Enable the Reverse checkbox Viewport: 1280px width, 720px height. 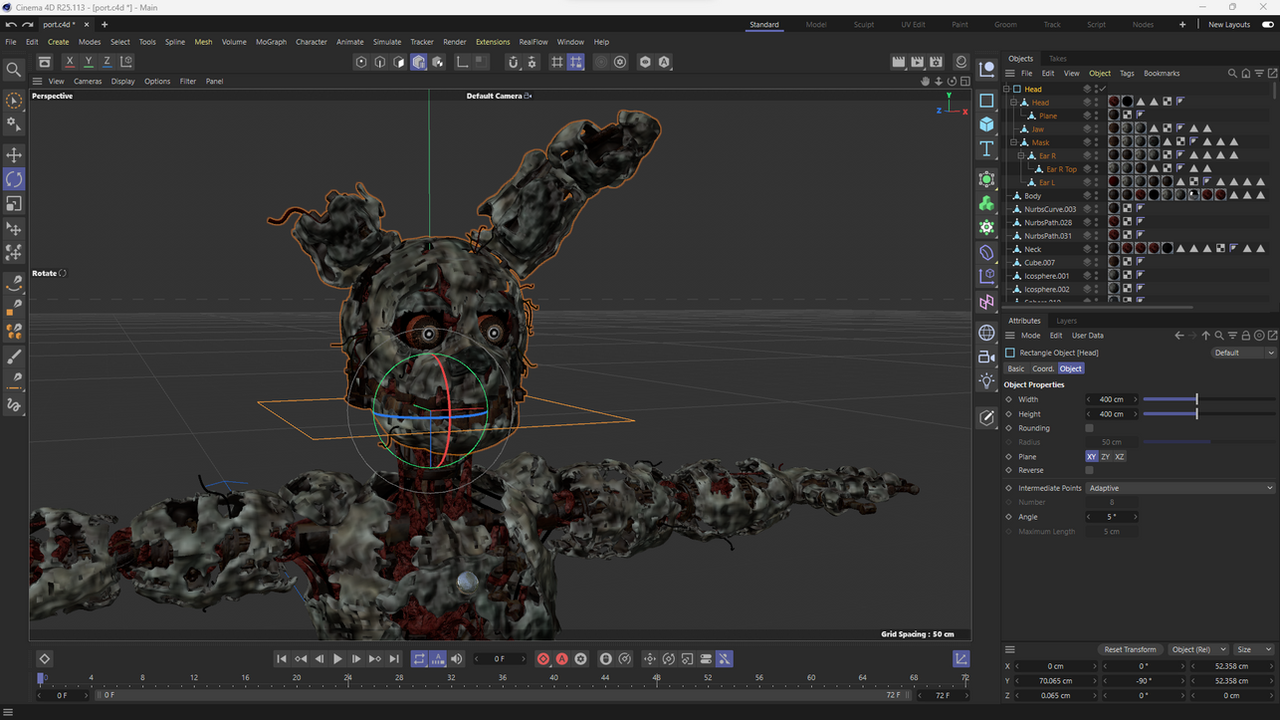click(x=1089, y=470)
